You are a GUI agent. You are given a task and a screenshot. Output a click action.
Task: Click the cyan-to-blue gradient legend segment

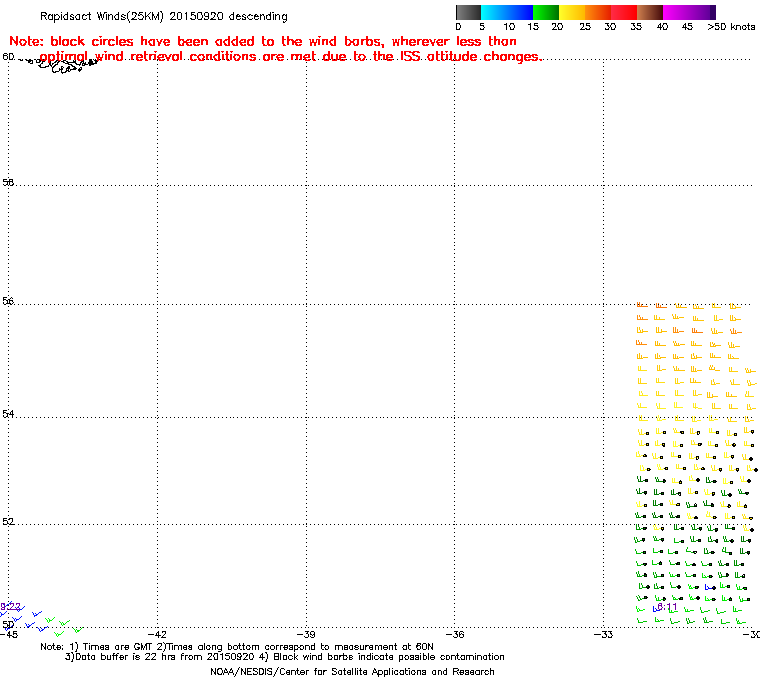(x=507, y=12)
